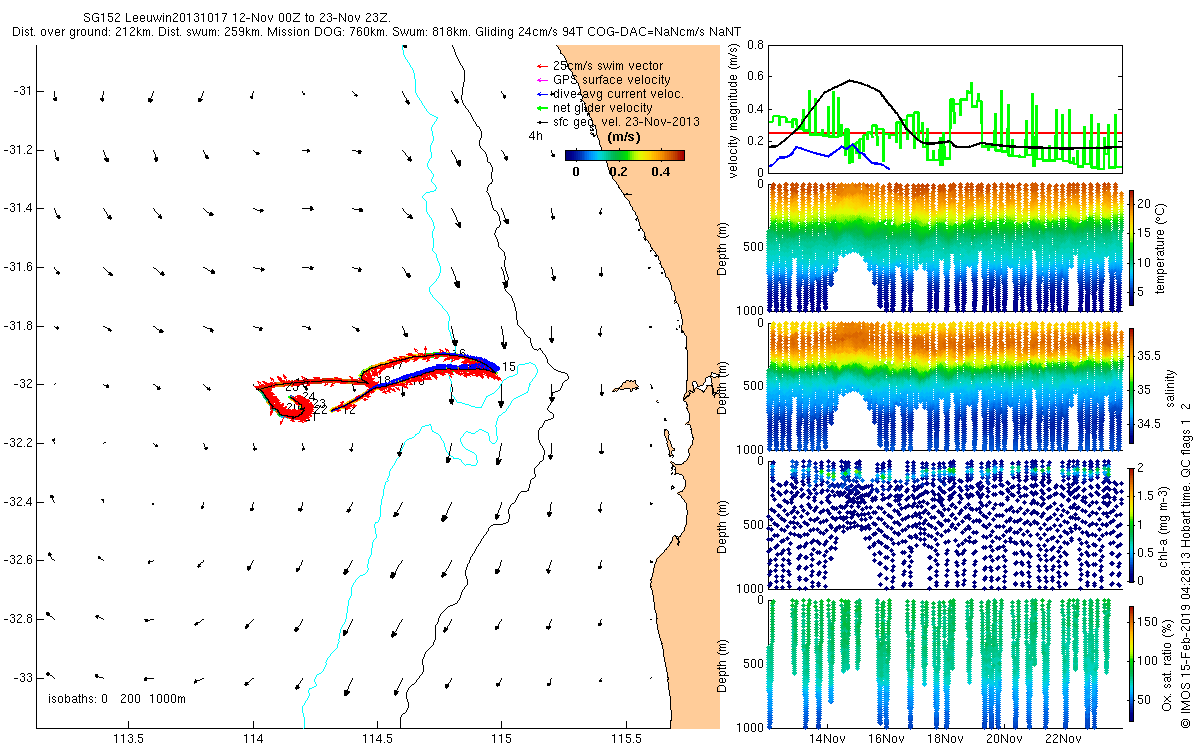Click the '-31' latitude tick label

(x=23, y=91)
